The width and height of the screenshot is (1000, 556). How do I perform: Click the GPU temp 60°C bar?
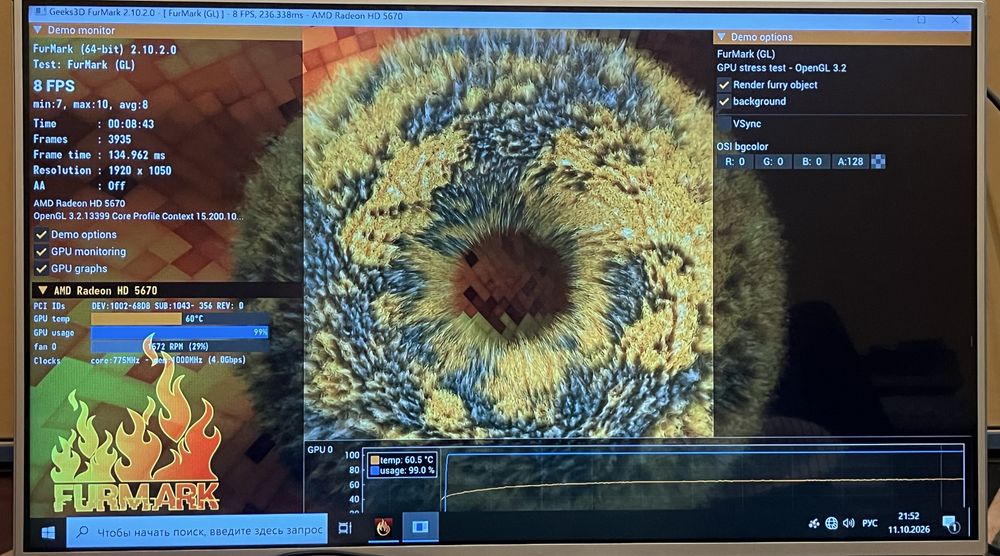pos(179,318)
